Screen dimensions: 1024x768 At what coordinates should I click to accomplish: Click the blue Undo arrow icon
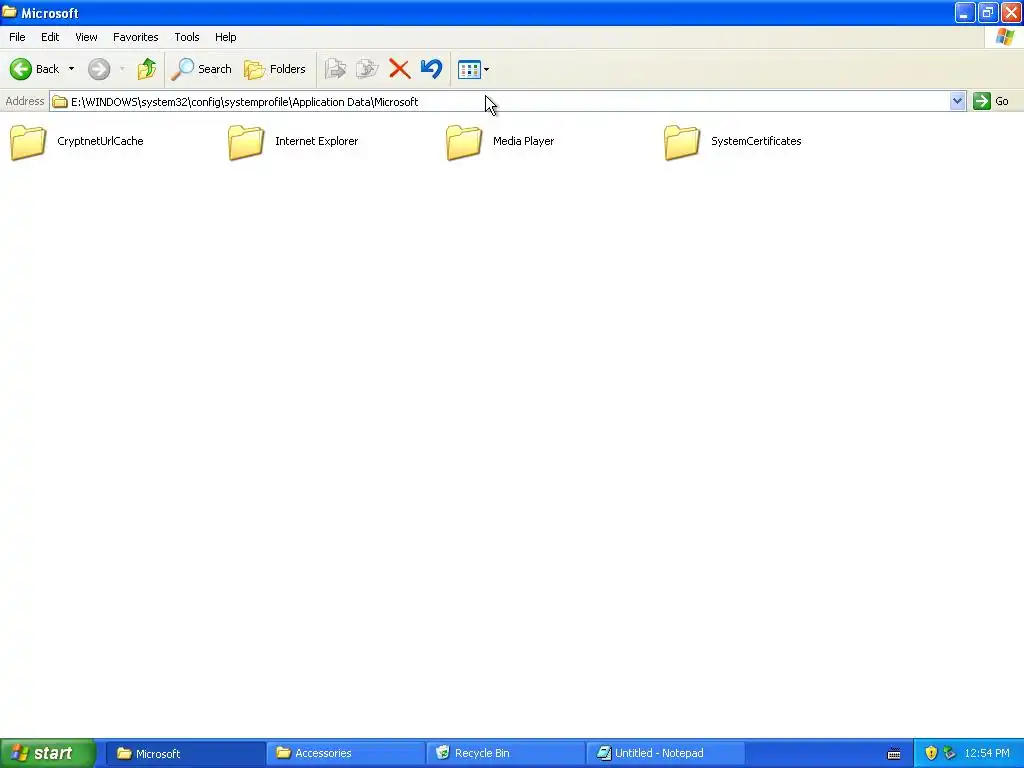click(432, 69)
